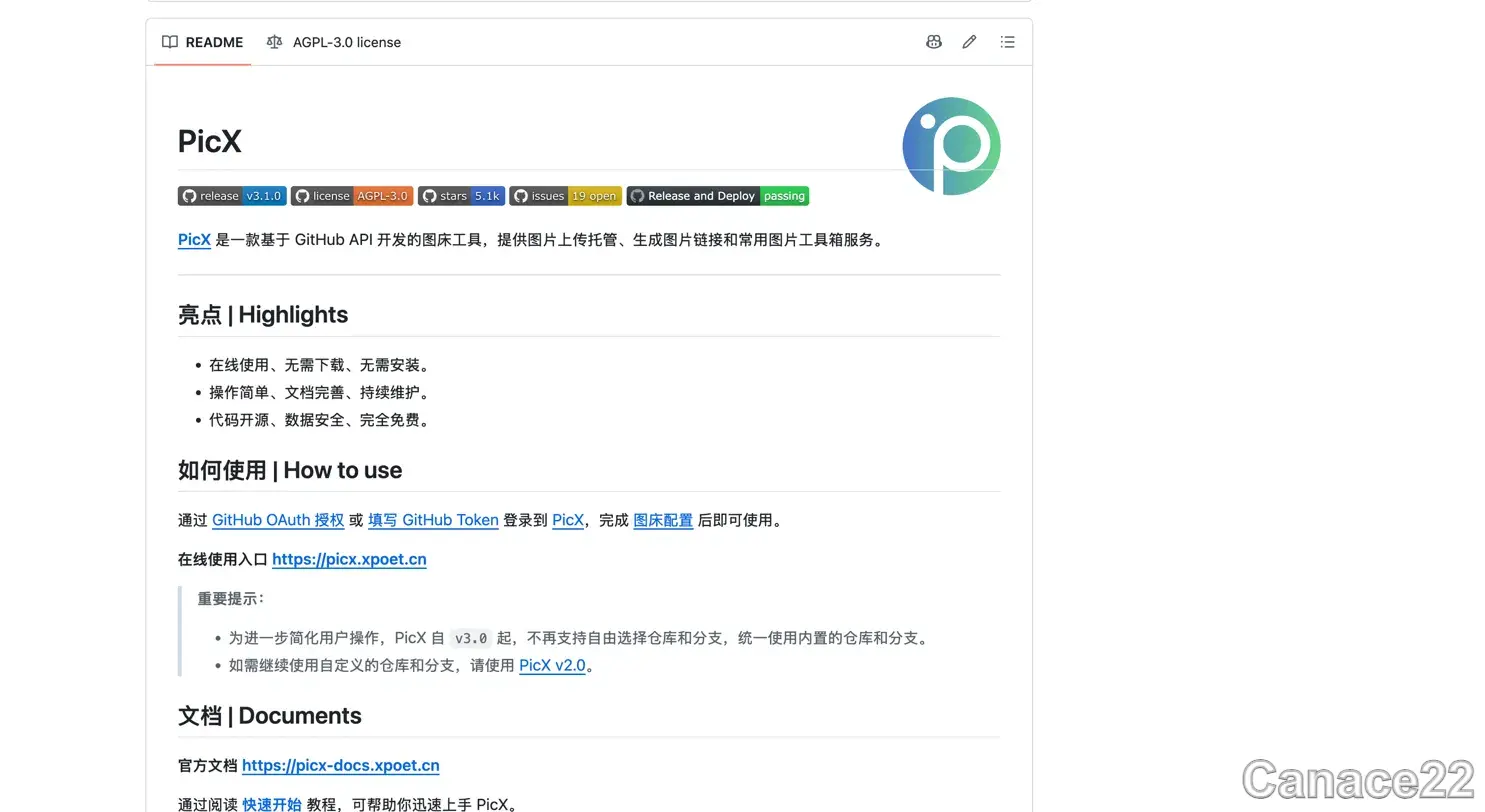Visit the https://picx.xpoet.cn link
The height and width of the screenshot is (812, 1485).
pos(349,560)
